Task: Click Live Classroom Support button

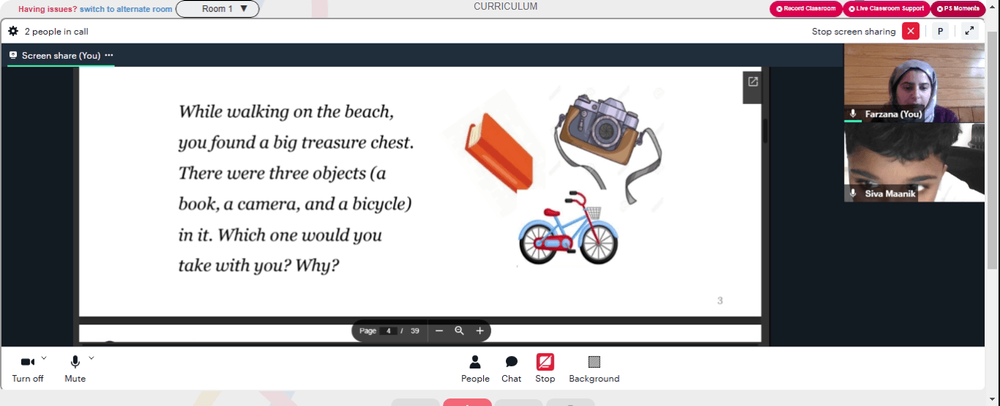Action: pyautogui.click(x=886, y=9)
